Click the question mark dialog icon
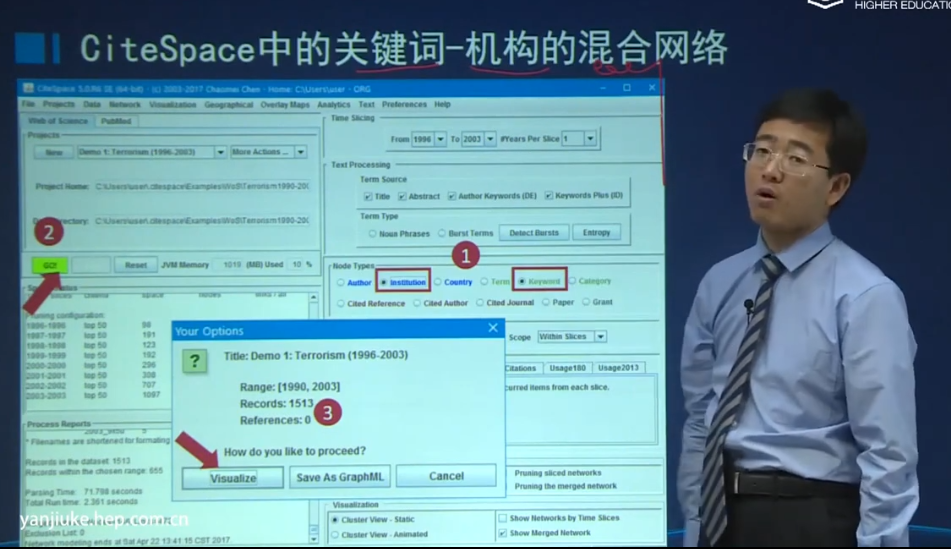Image resolution: width=951 pixels, height=549 pixels. tap(195, 361)
